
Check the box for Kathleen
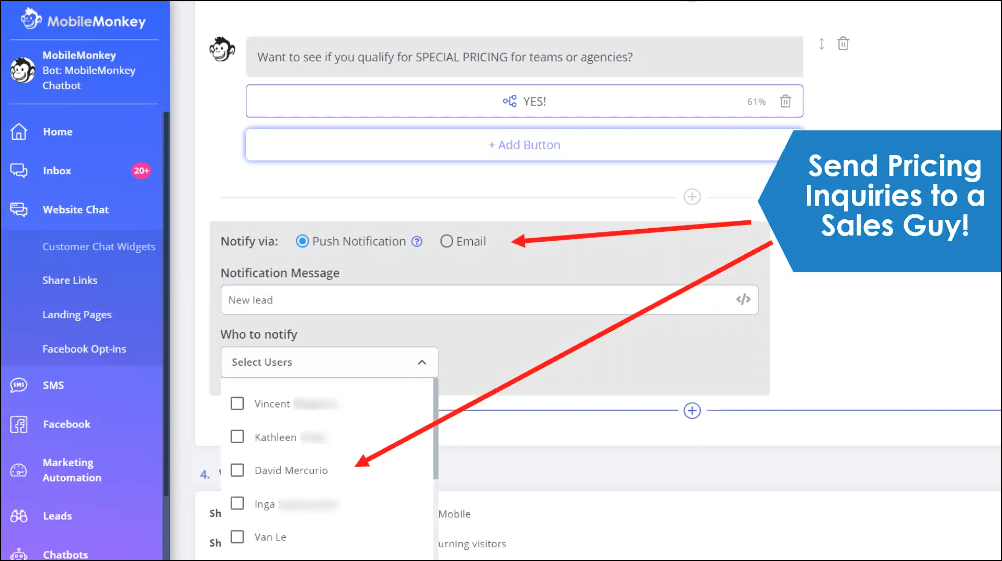(x=237, y=436)
